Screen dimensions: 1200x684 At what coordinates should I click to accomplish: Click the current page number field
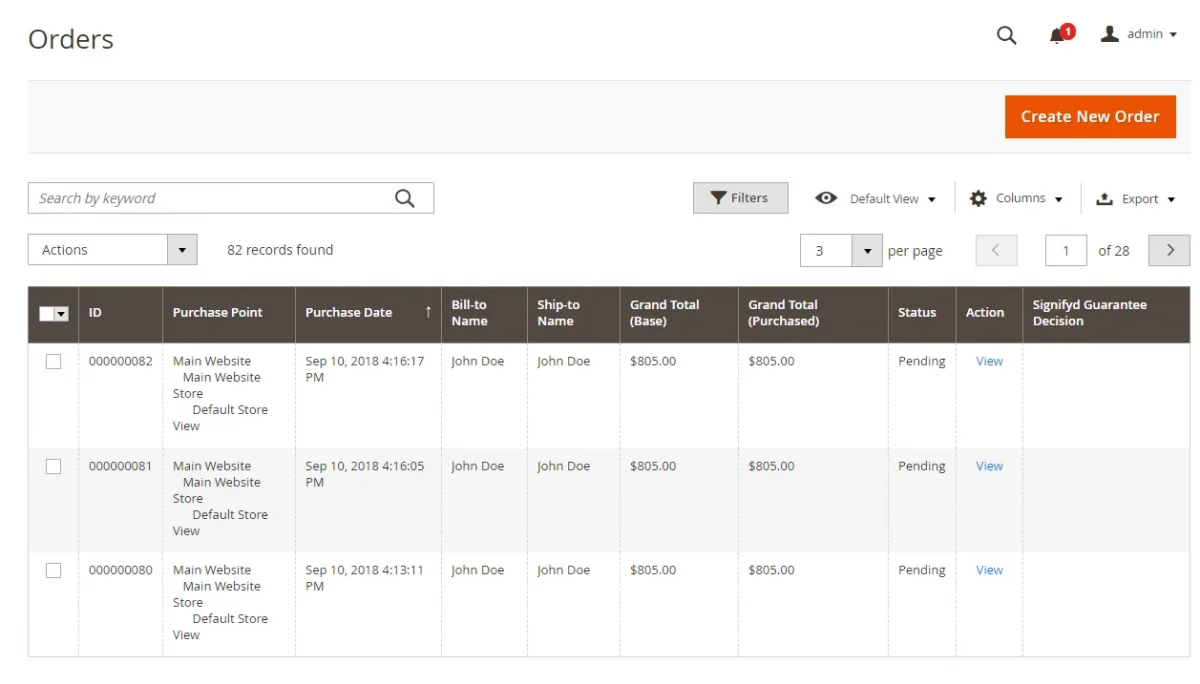point(1065,250)
